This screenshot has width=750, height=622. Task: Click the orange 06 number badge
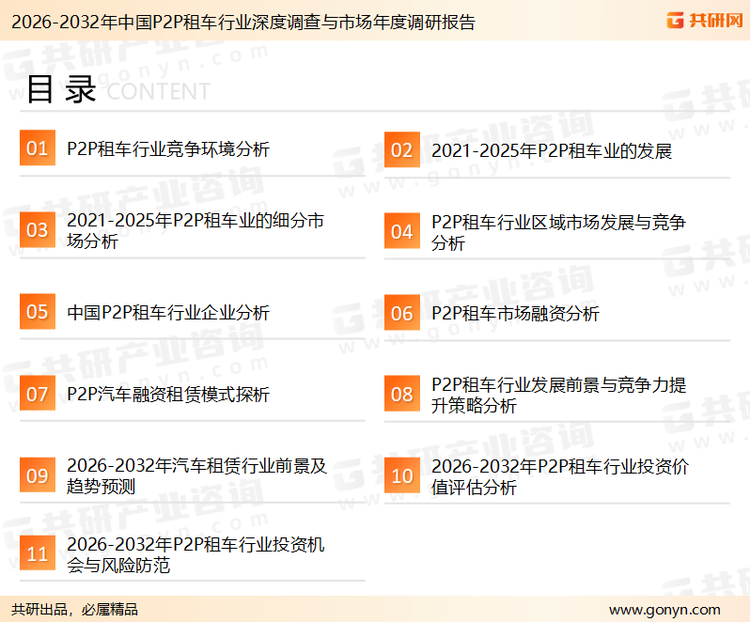[x=402, y=313]
